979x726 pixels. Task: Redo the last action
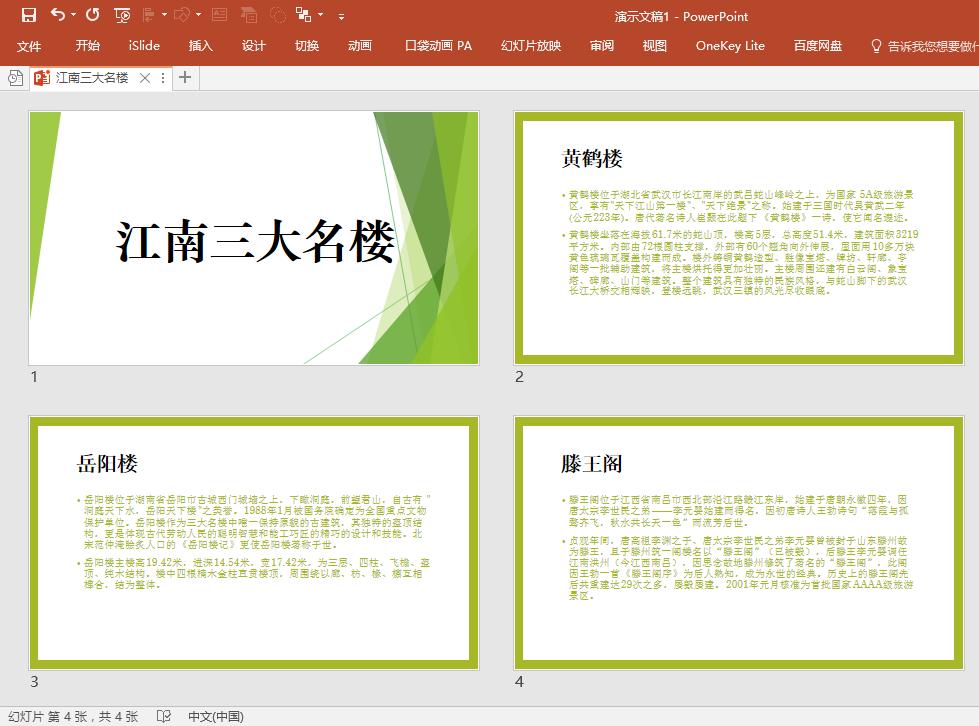click(92, 15)
